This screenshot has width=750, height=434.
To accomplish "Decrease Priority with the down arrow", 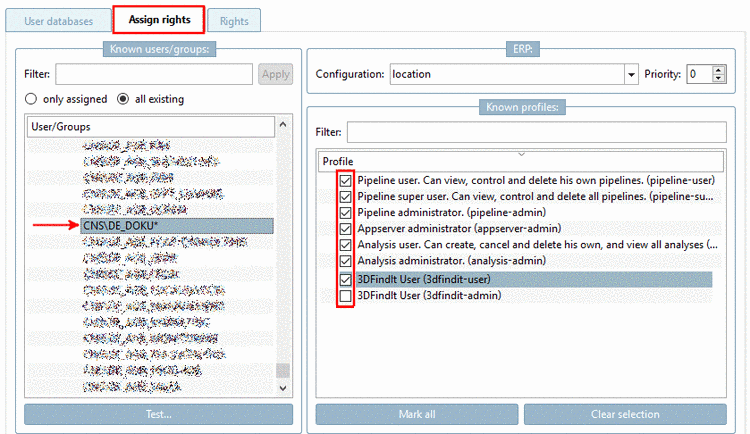I will click(718, 79).
